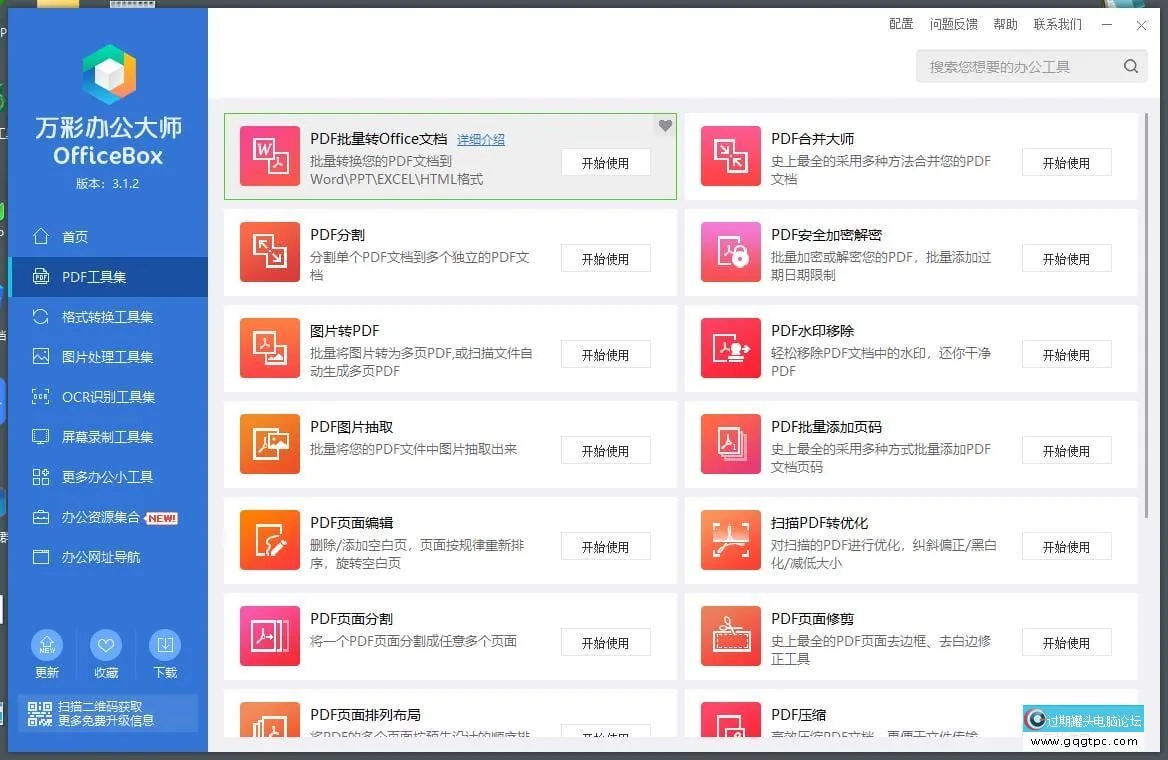Click the 更新 icon at sidebar bottom
1168x760 pixels.
(46, 645)
